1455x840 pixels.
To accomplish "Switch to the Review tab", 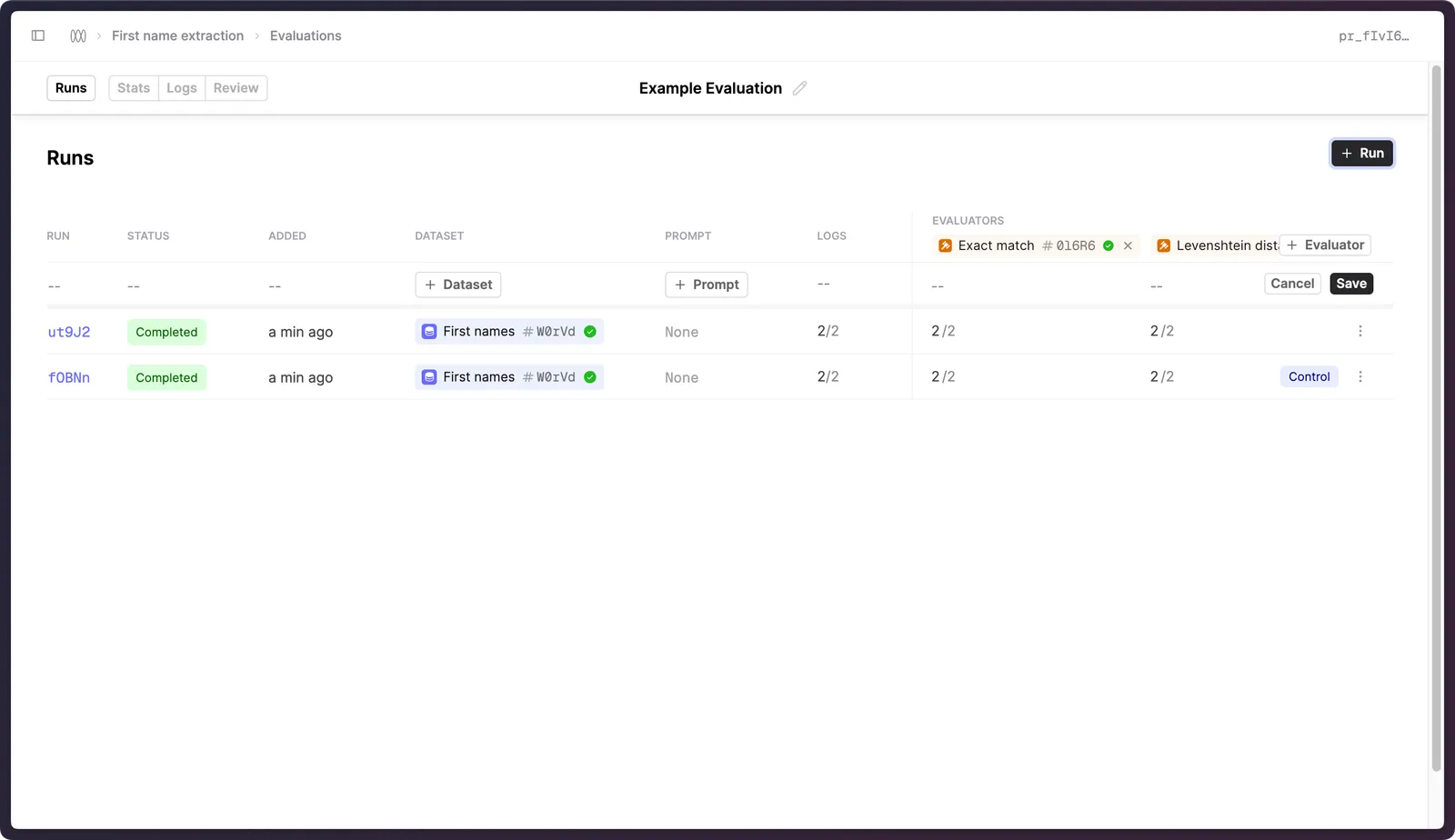I will pos(236,88).
